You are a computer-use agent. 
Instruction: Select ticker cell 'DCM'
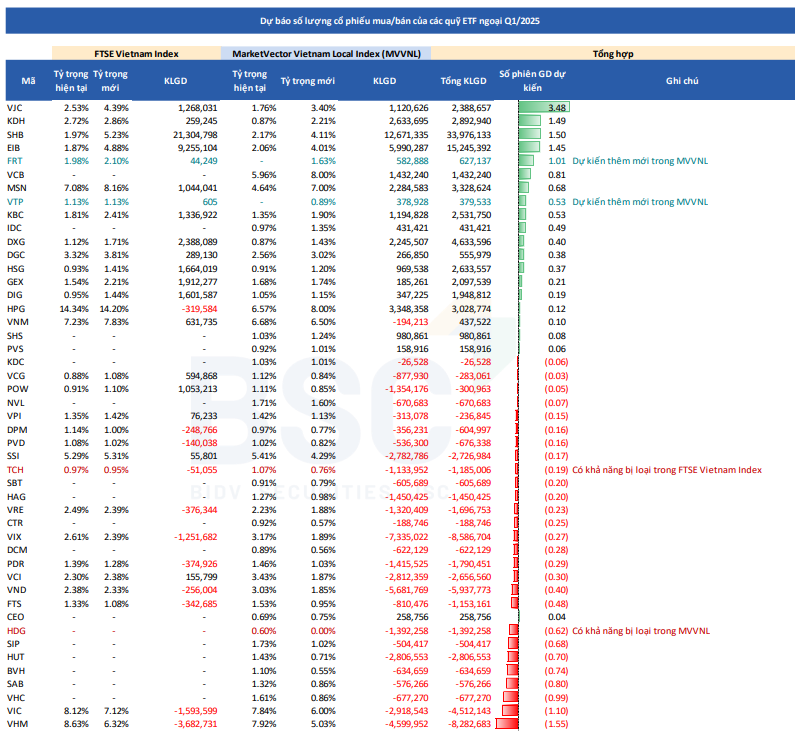[x=17, y=550]
